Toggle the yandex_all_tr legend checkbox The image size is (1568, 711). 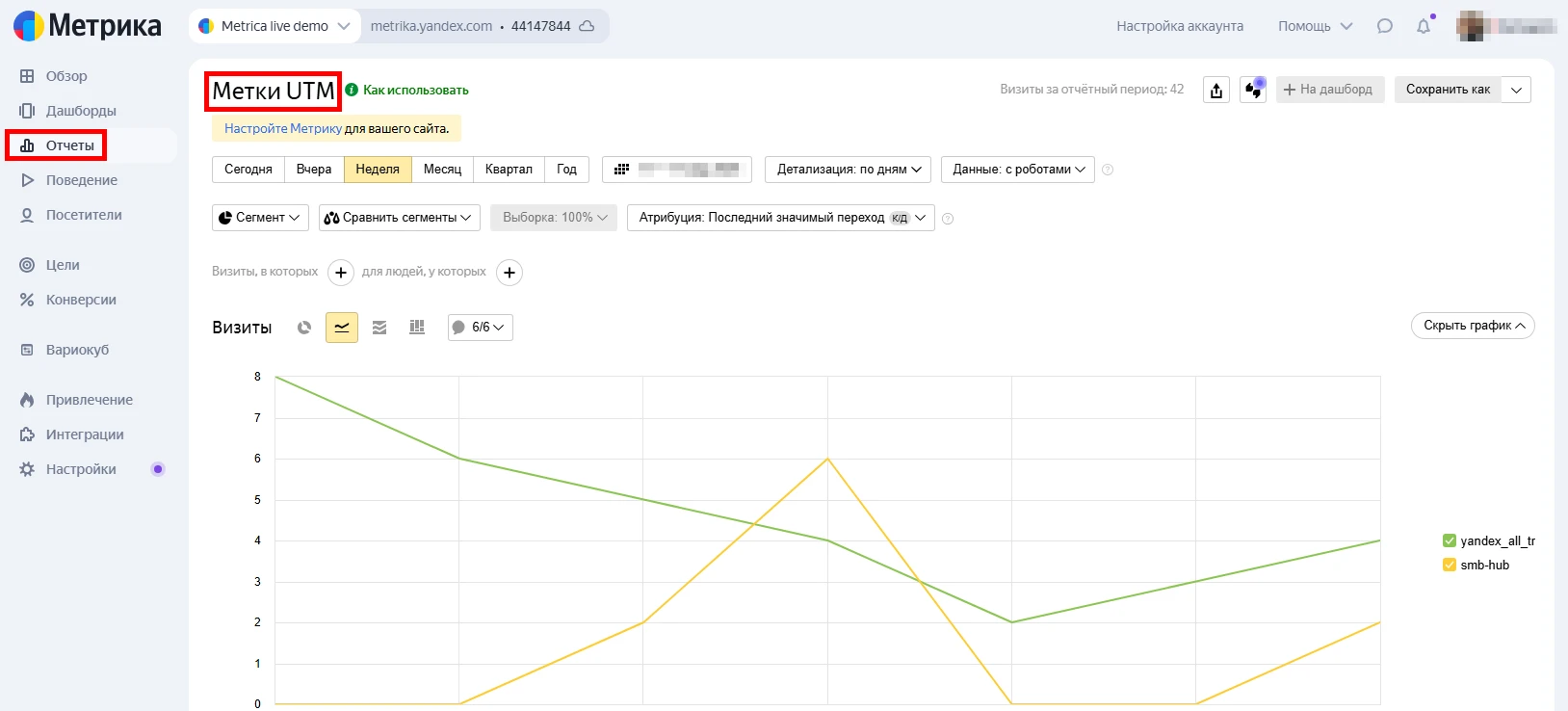pos(1449,540)
